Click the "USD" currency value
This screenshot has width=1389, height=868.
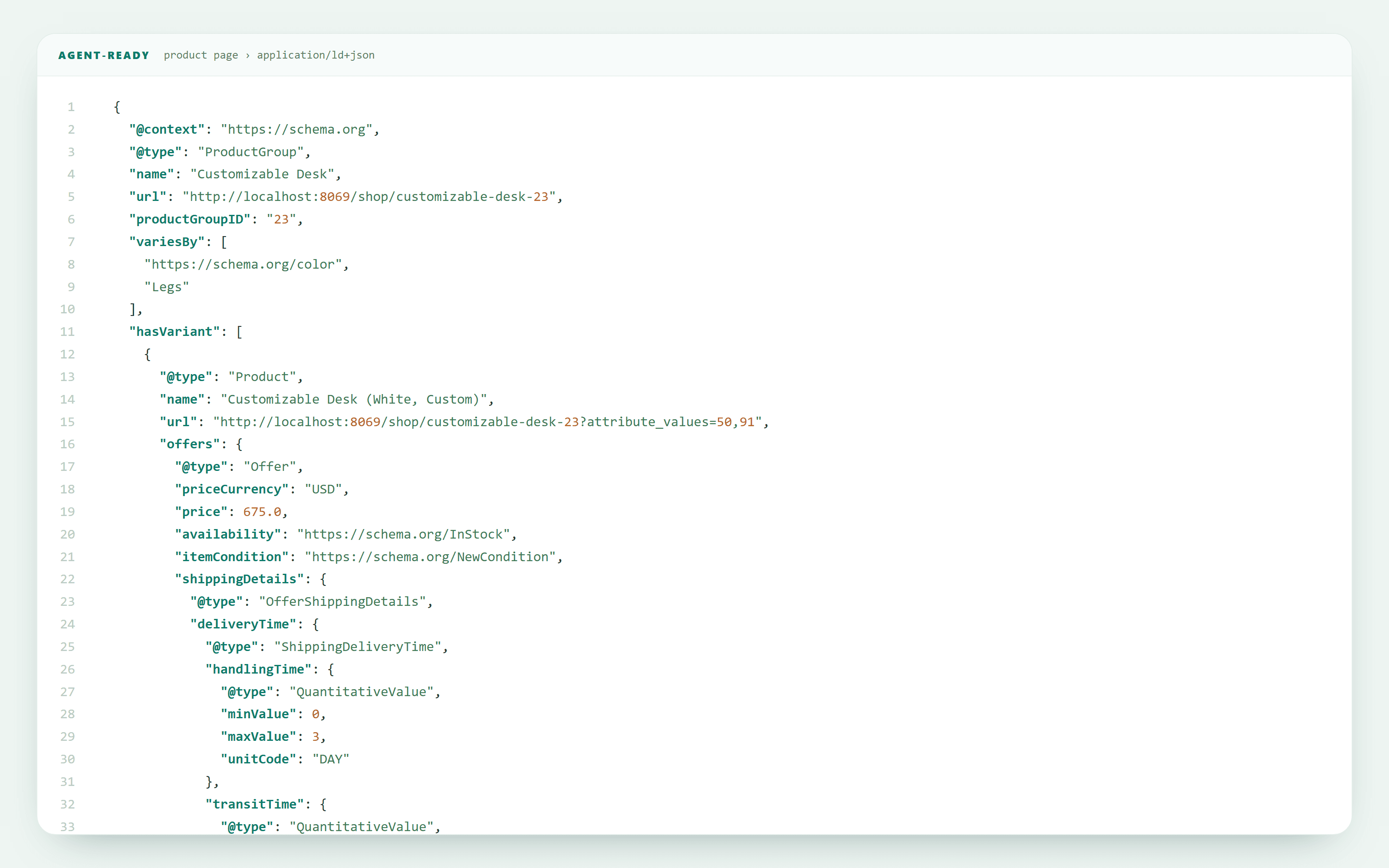coord(324,489)
